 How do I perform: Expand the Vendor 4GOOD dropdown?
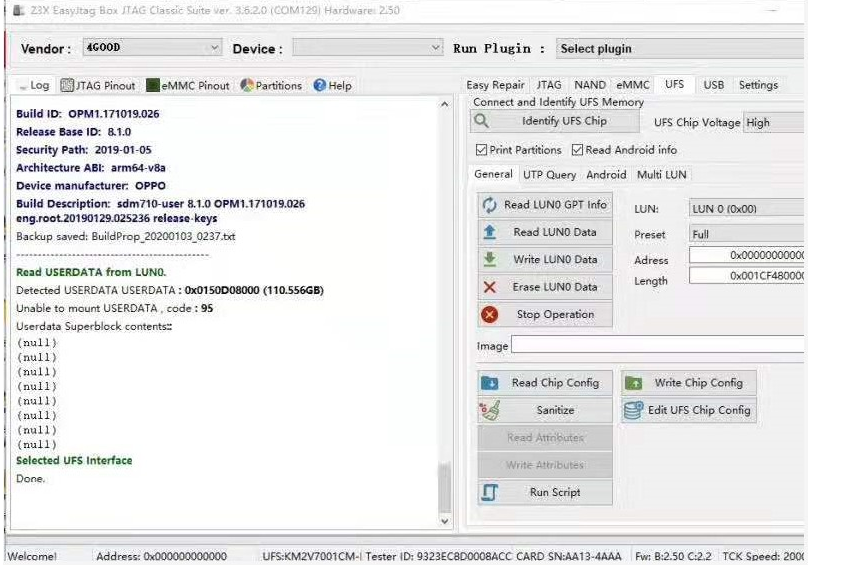[152, 48]
